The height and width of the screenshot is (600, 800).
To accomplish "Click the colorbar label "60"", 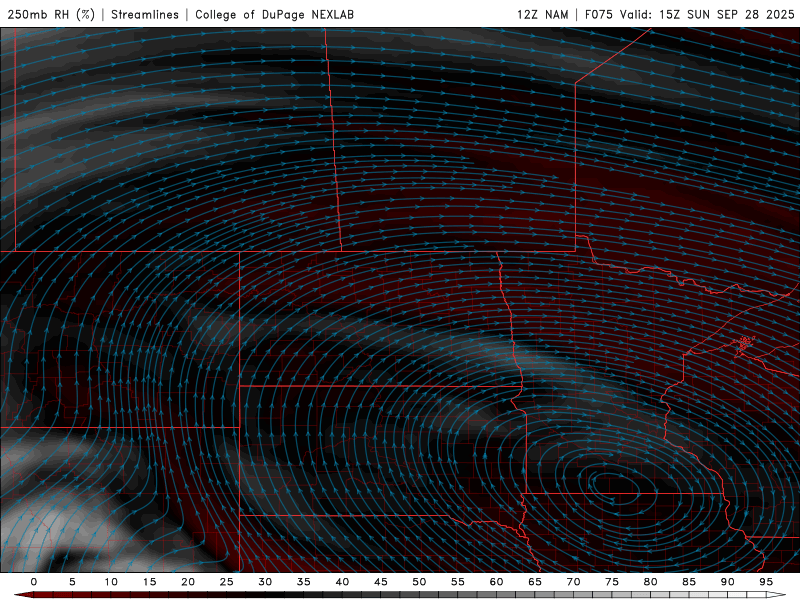I will (x=496, y=582).
